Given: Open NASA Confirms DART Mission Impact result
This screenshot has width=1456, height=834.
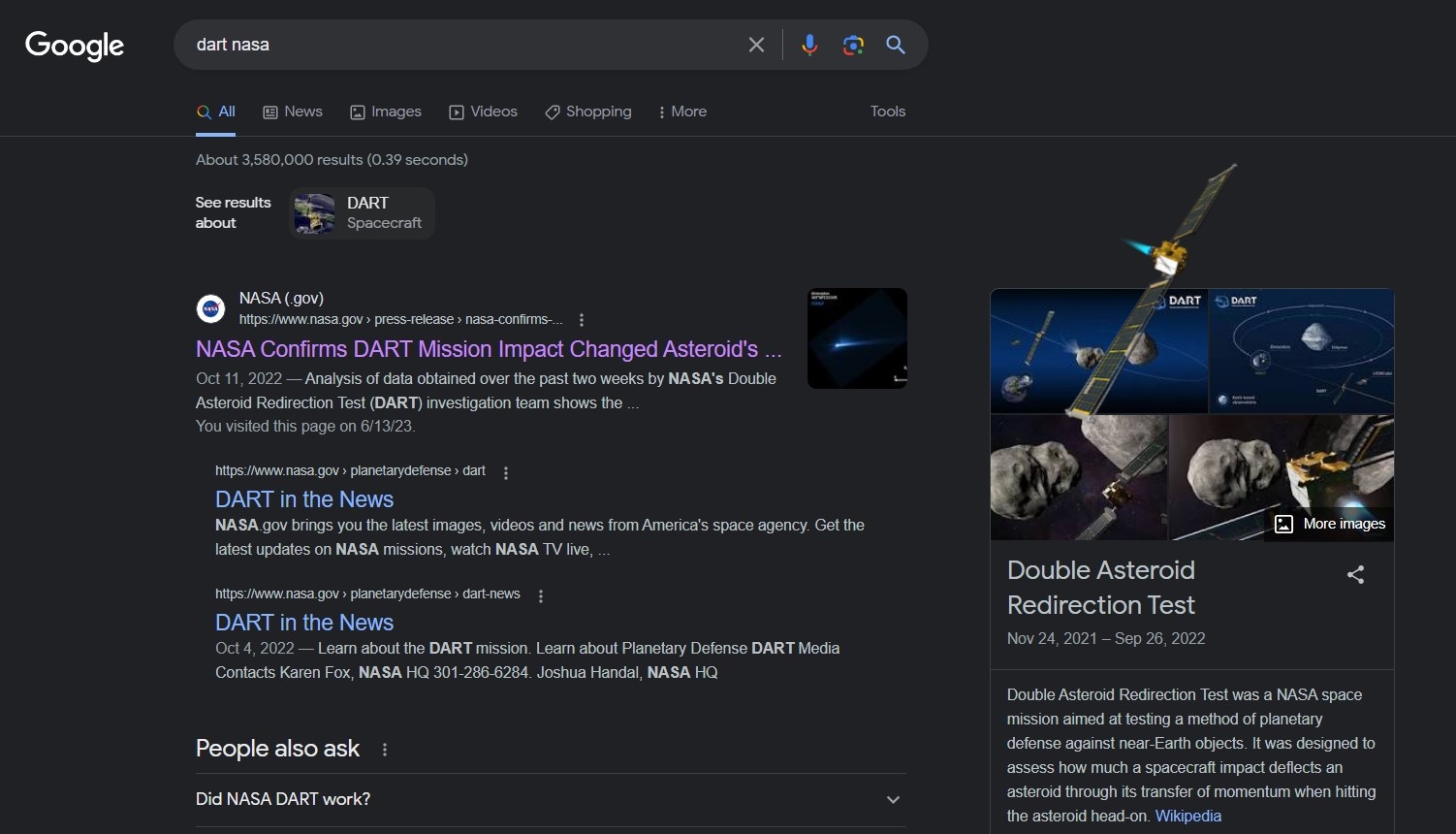Looking at the screenshot, I should pyautogui.click(x=488, y=349).
